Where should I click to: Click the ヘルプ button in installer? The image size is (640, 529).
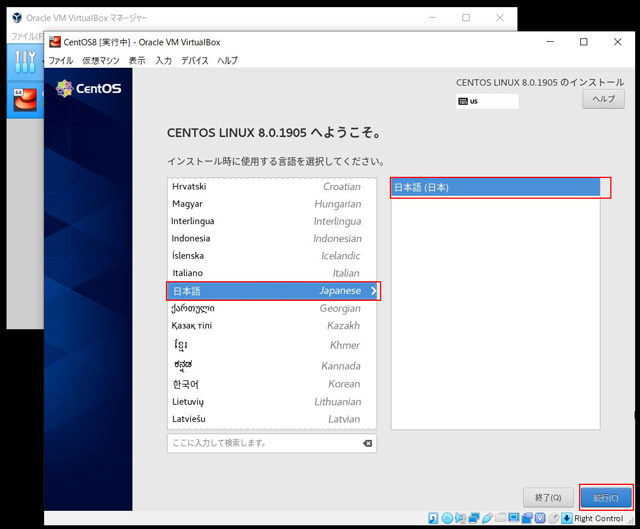(603, 99)
